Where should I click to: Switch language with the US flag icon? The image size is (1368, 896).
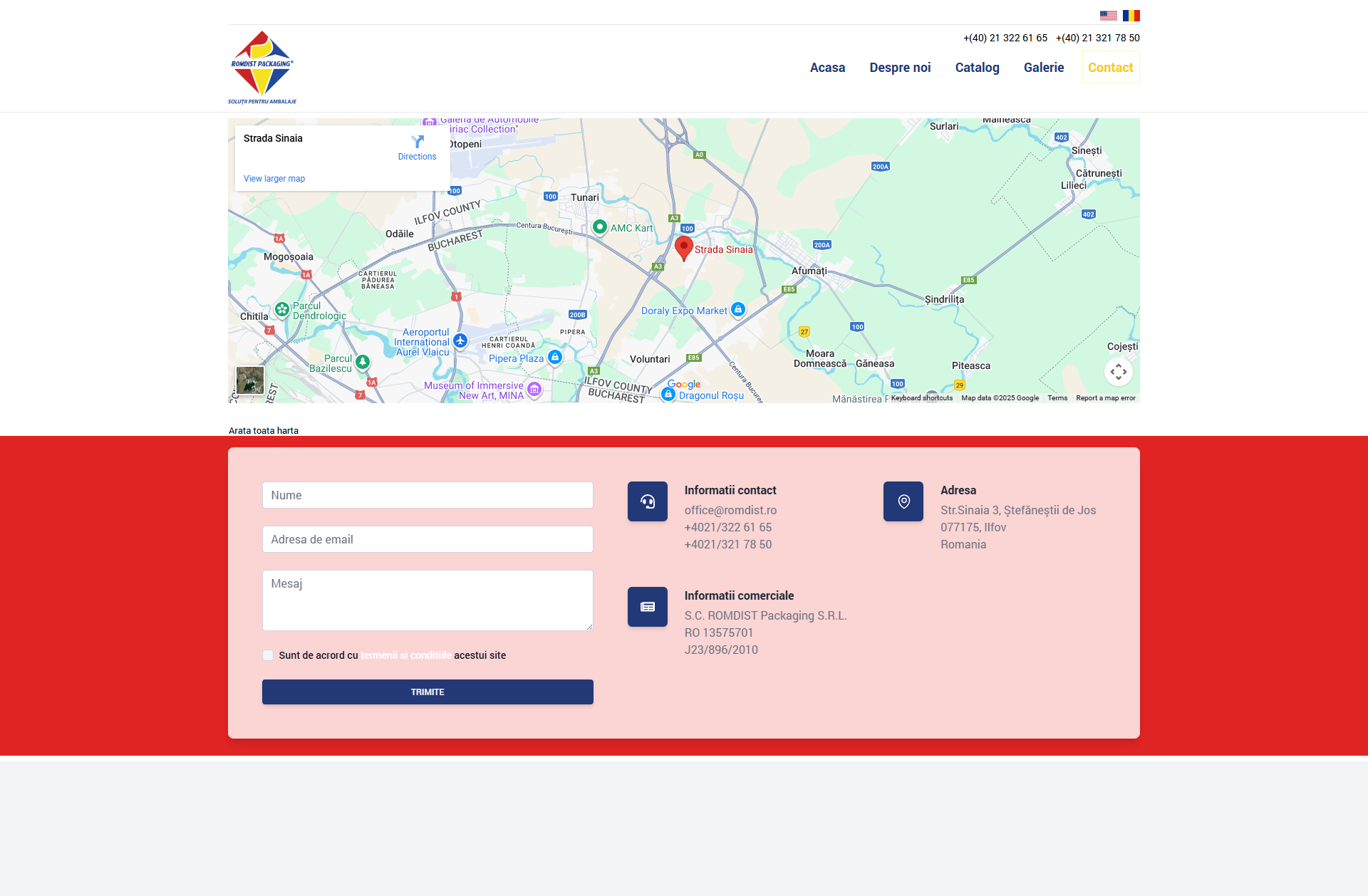coord(1108,16)
